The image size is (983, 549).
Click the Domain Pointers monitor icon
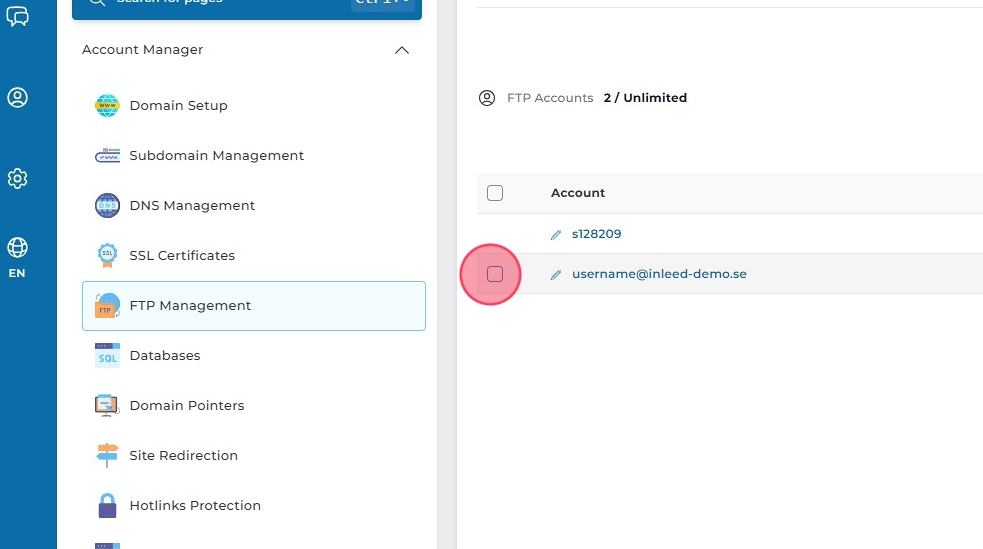click(107, 406)
